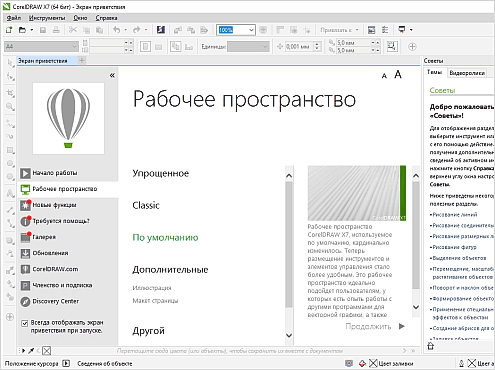Click the Open folder icon in toolbar
495x370 pixels.
click(x=22, y=30)
